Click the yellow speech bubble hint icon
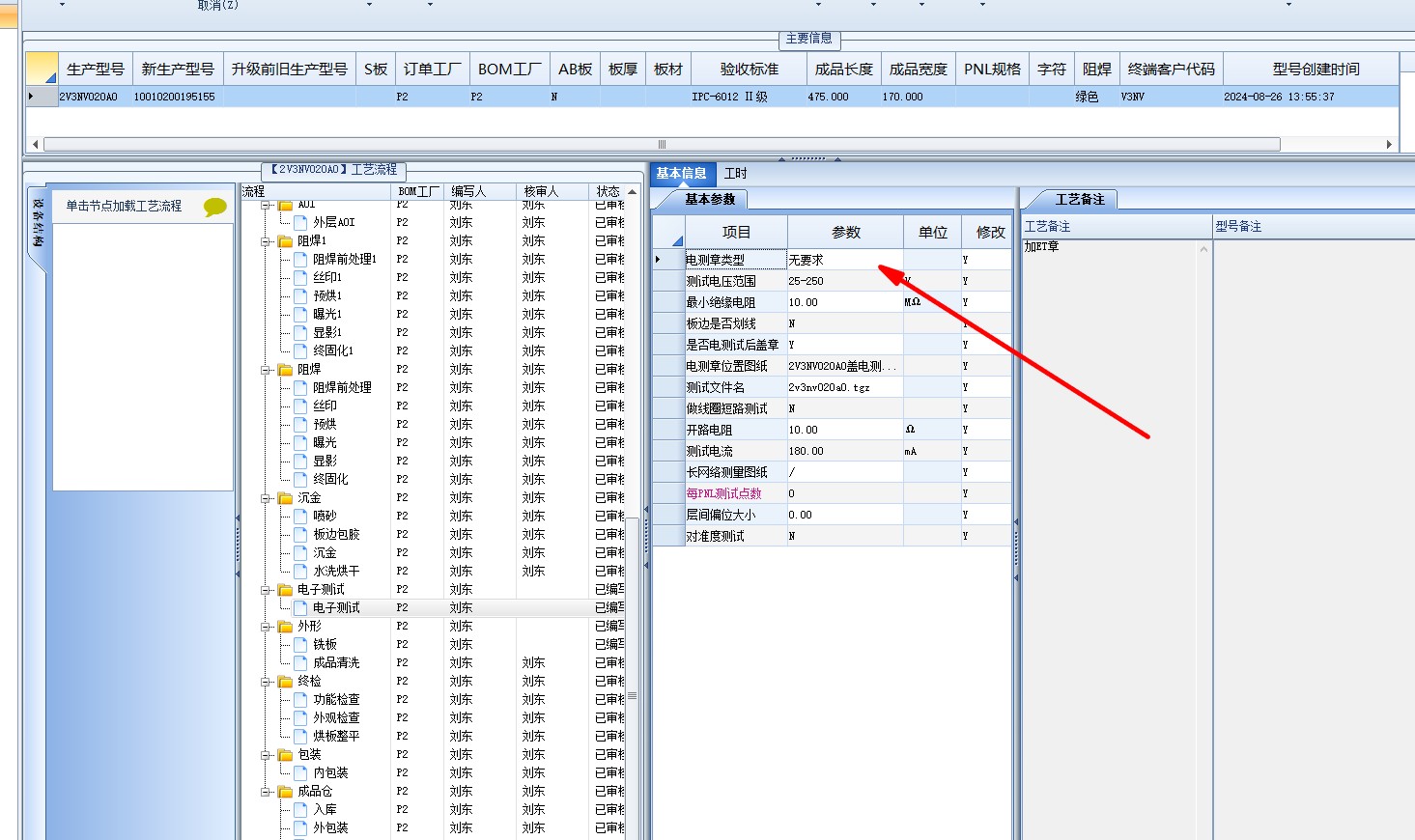The height and width of the screenshot is (840, 1415). pyautogui.click(x=214, y=207)
